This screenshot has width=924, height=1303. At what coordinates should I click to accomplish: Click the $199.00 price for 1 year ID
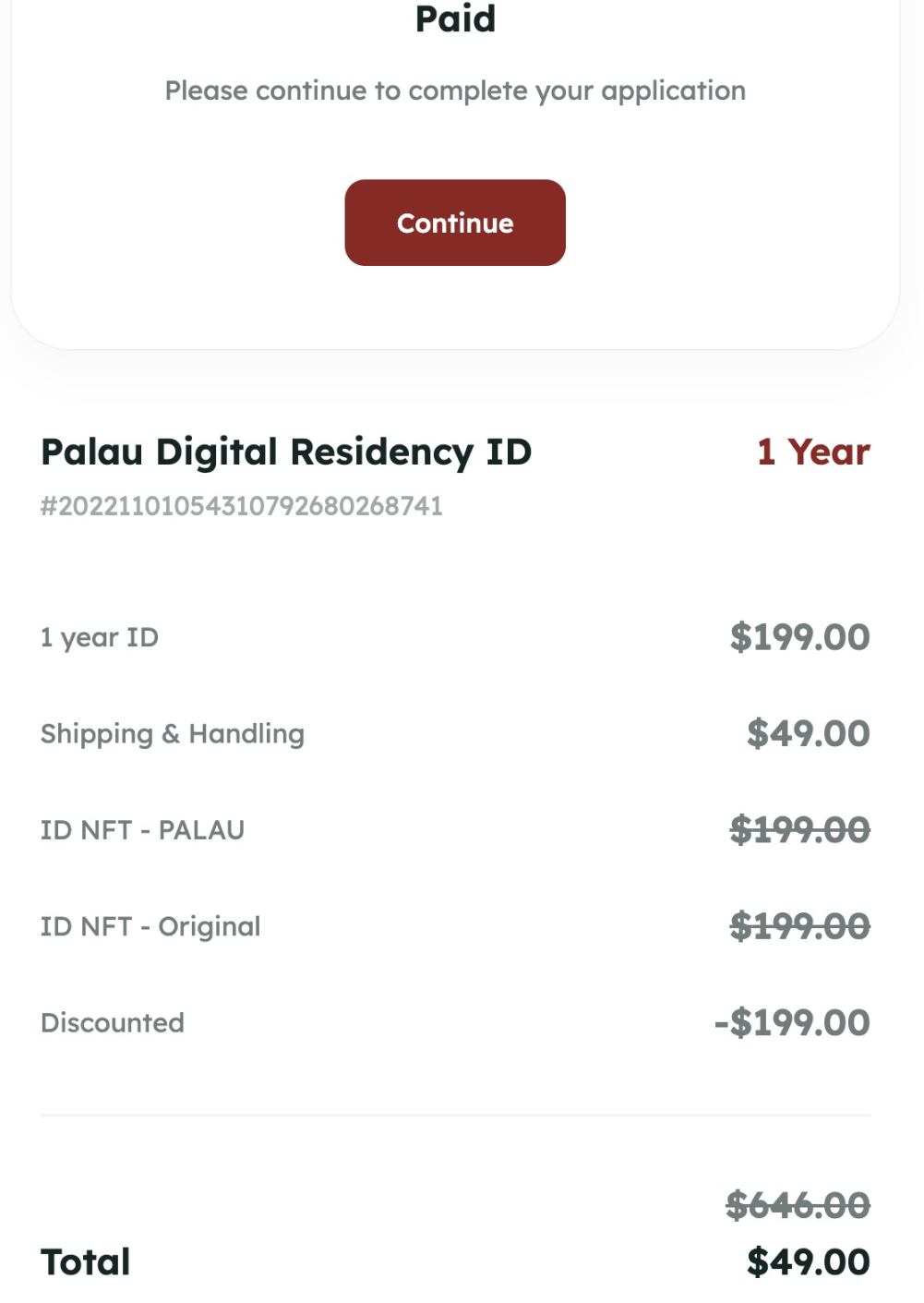click(x=799, y=637)
